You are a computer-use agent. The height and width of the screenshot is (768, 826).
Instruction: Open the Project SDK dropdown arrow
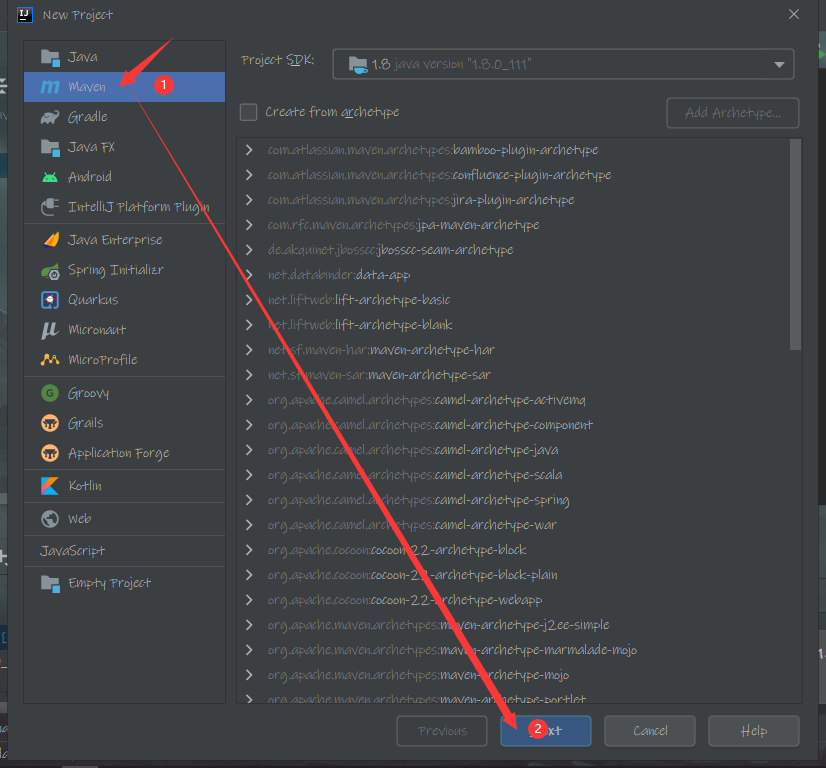pyautogui.click(x=779, y=65)
